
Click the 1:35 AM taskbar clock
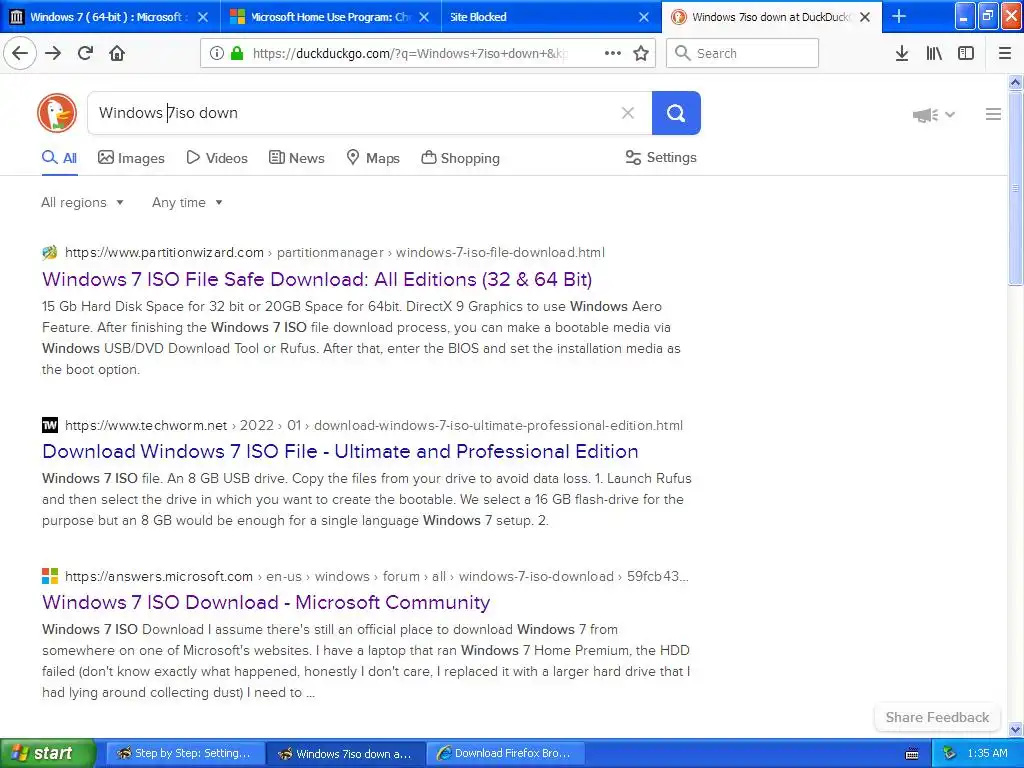click(x=987, y=754)
